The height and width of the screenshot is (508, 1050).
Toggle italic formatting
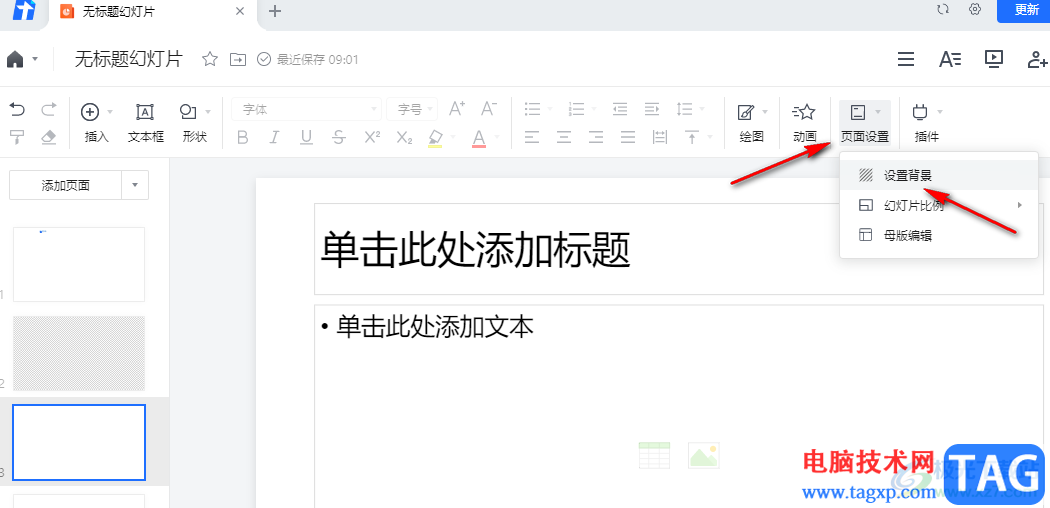tap(275, 138)
